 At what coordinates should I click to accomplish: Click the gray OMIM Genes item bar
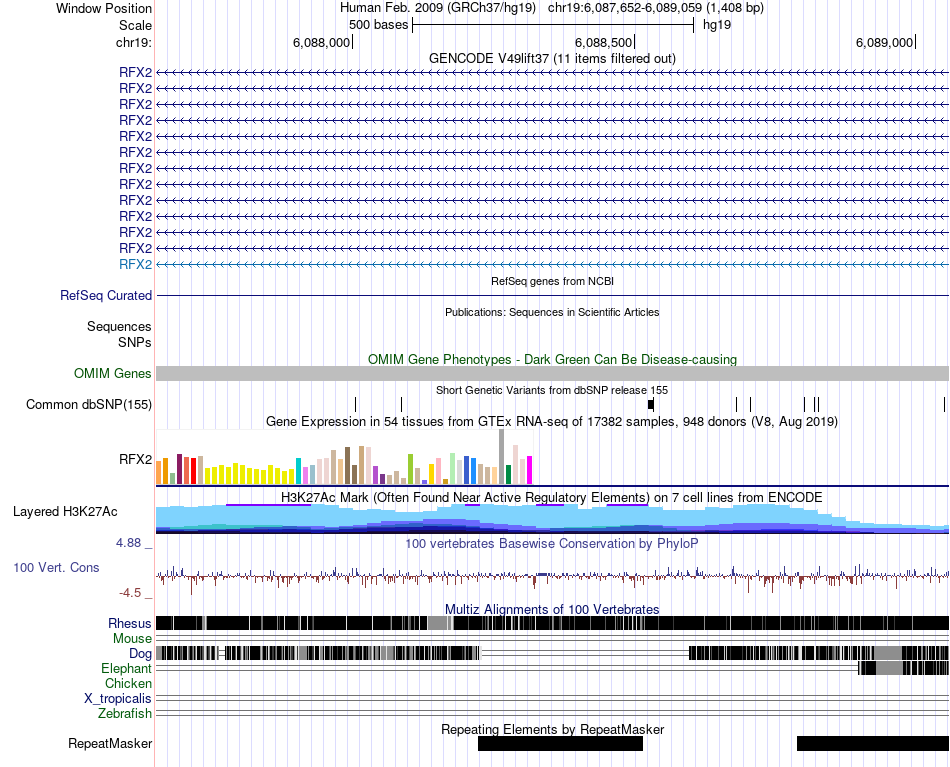coord(552,373)
